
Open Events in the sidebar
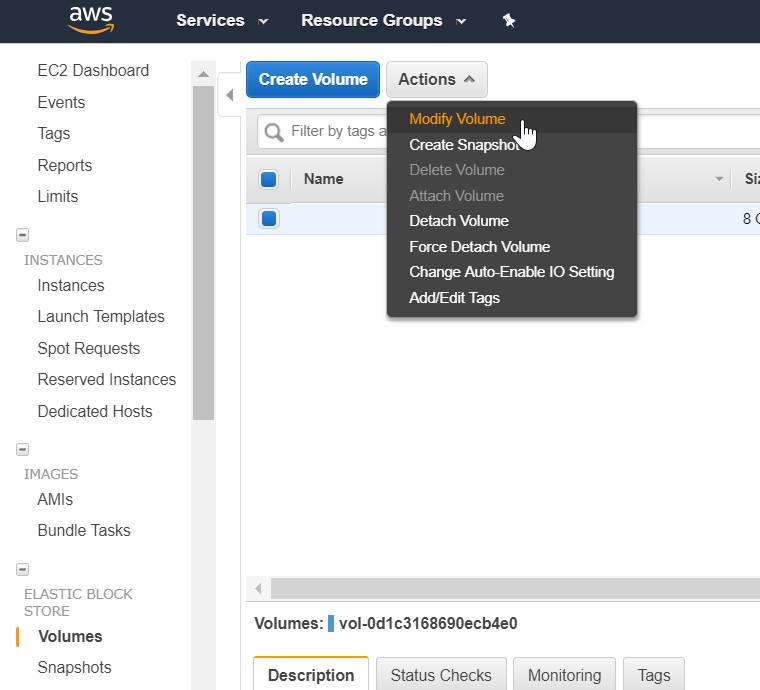pos(62,103)
